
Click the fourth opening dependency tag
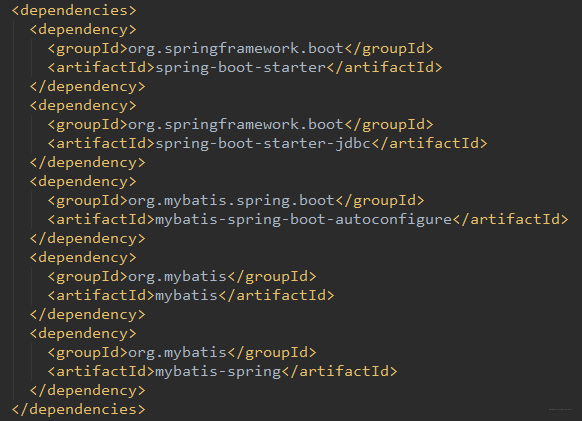pos(83,258)
